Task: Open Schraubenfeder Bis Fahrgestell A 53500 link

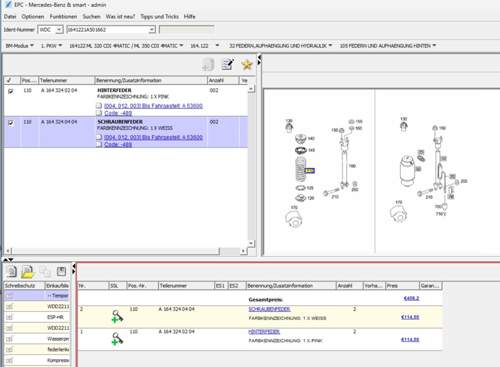Action: click(153, 137)
